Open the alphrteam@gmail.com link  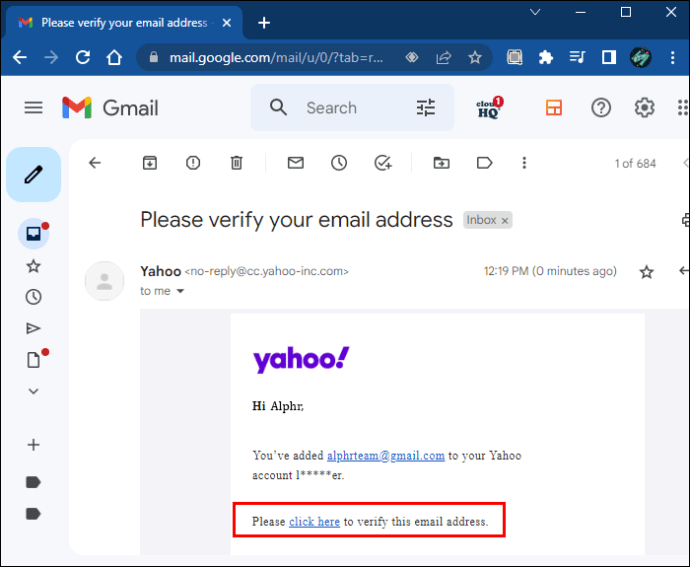tap(385, 455)
